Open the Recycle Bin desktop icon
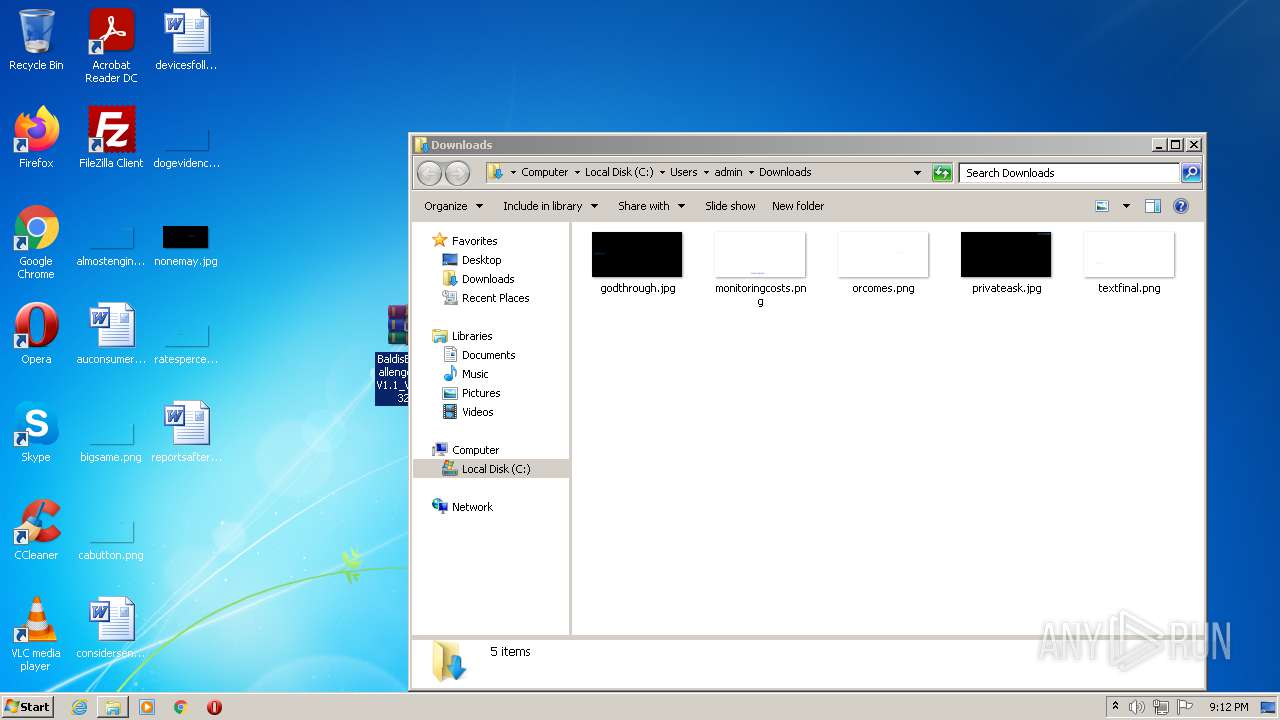1280x720 pixels. pos(36,40)
